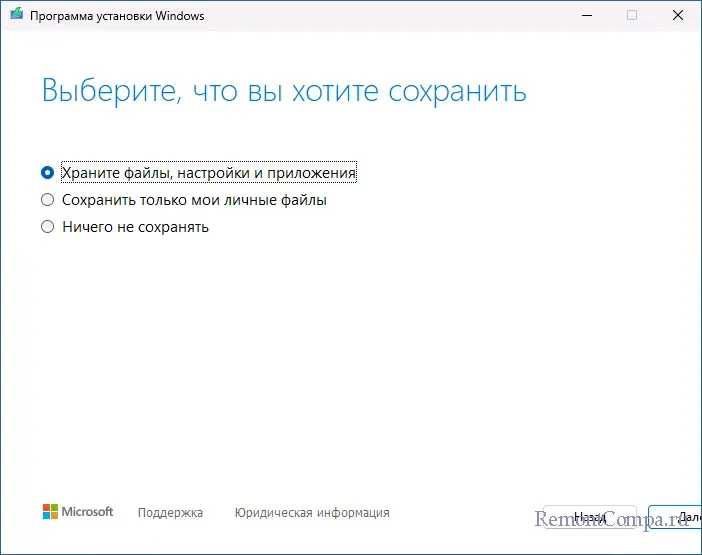Select the "Ничего не сохранять" radio button

47,227
